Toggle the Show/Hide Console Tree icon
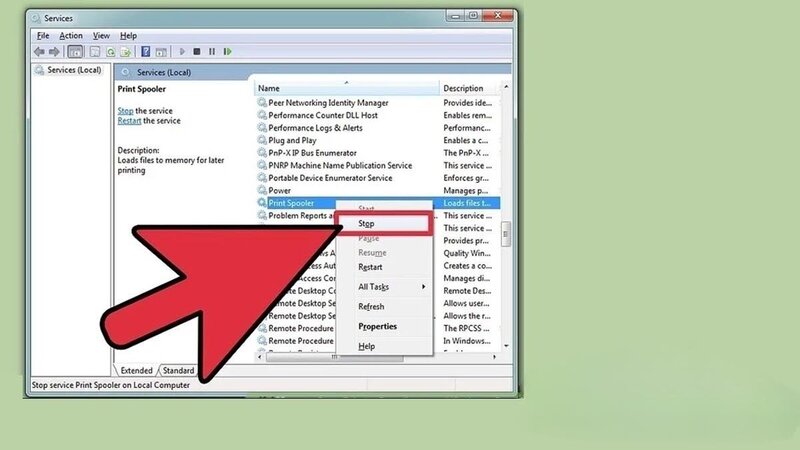800x450 pixels. [75, 52]
